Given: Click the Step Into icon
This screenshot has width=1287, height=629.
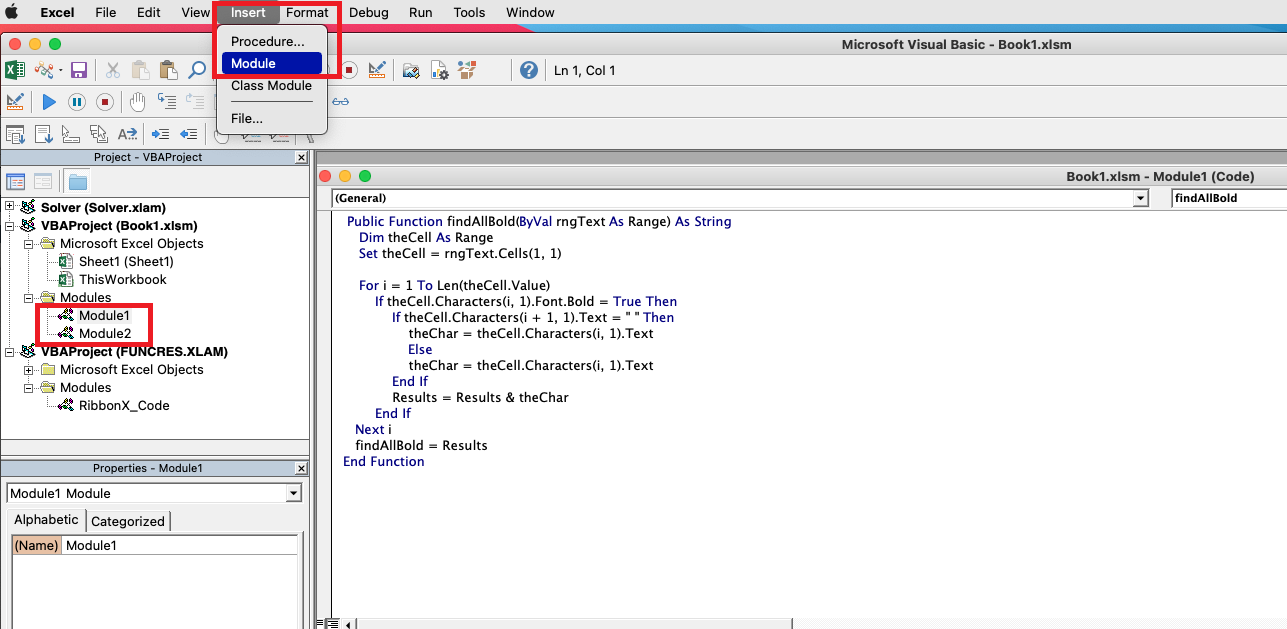Looking at the screenshot, I should (x=167, y=101).
